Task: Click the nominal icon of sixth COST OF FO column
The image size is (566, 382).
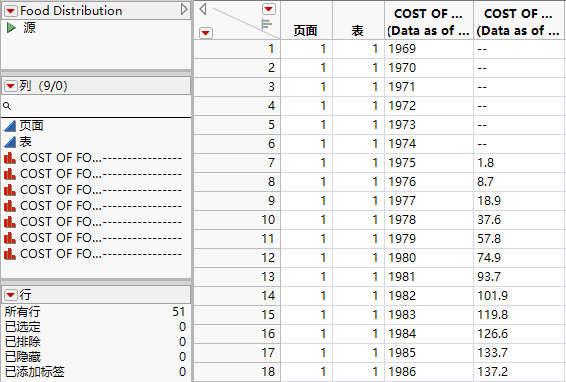Action: tap(10, 238)
